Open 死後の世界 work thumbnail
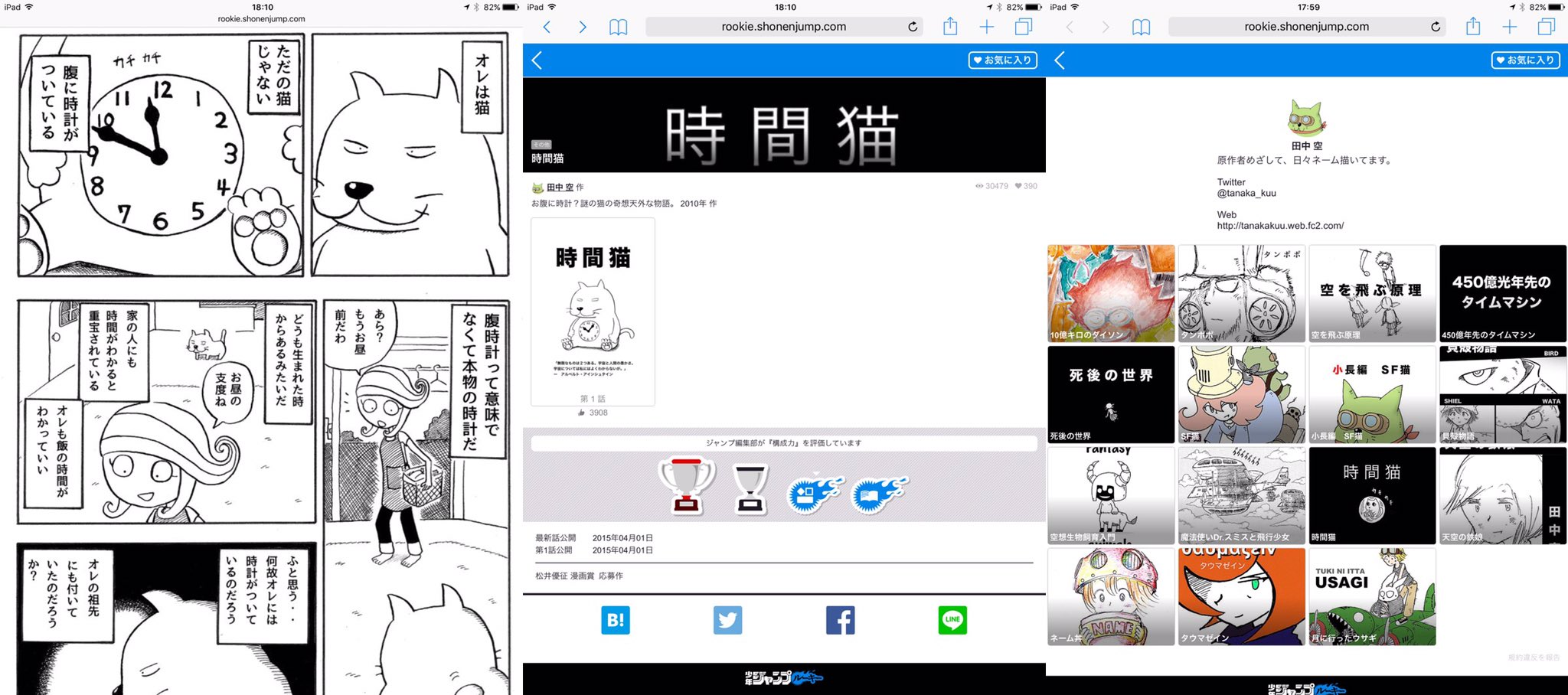 coord(1111,394)
